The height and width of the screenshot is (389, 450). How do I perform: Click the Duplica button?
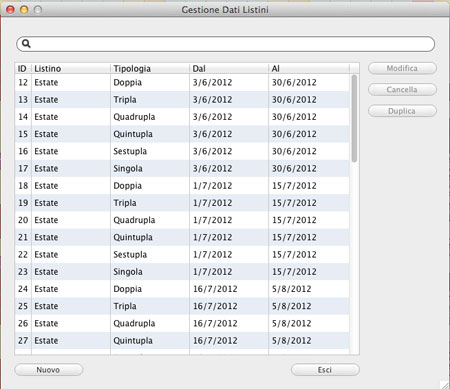click(402, 111)
